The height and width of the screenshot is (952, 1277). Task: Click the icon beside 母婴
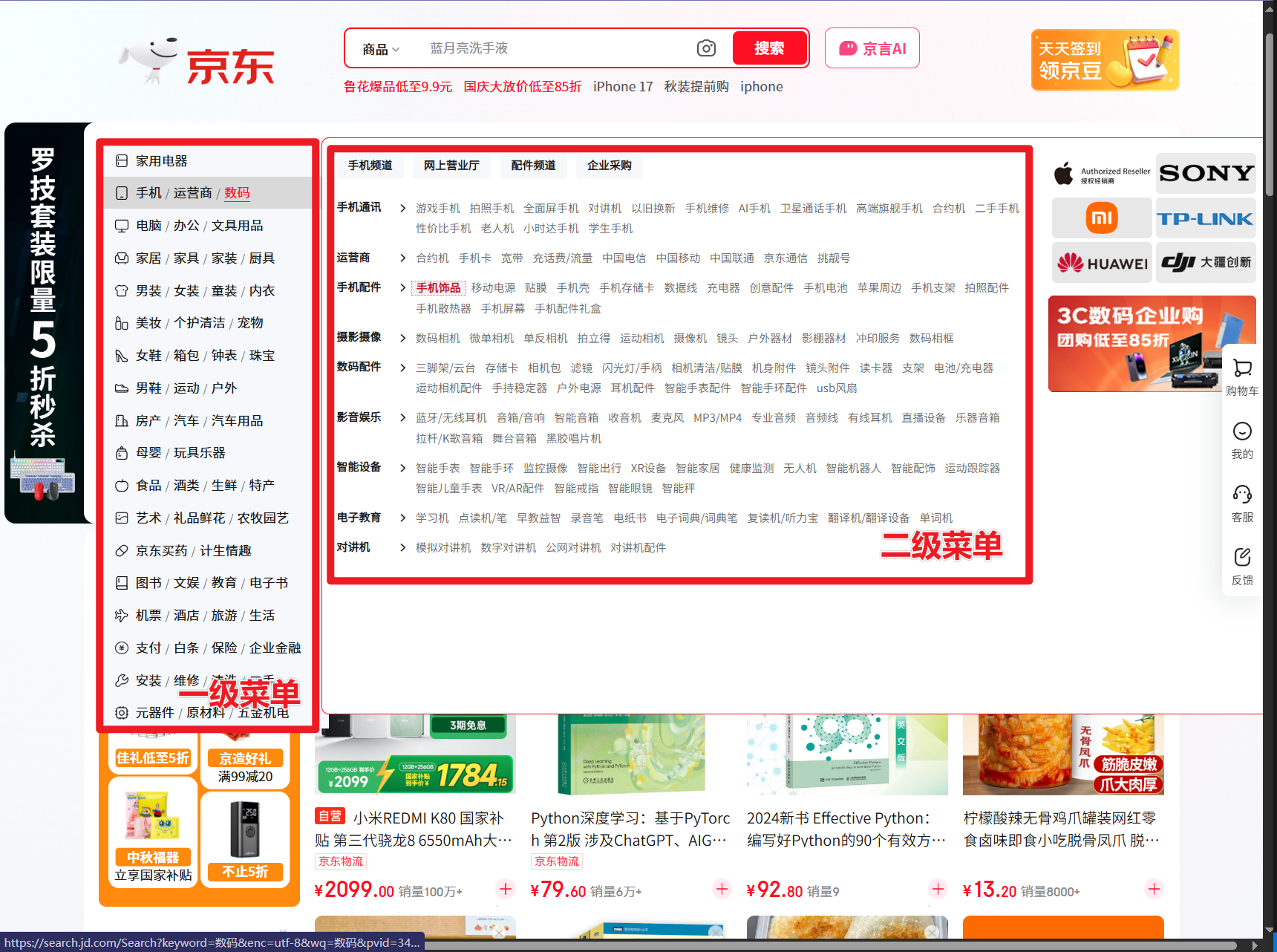122,453
